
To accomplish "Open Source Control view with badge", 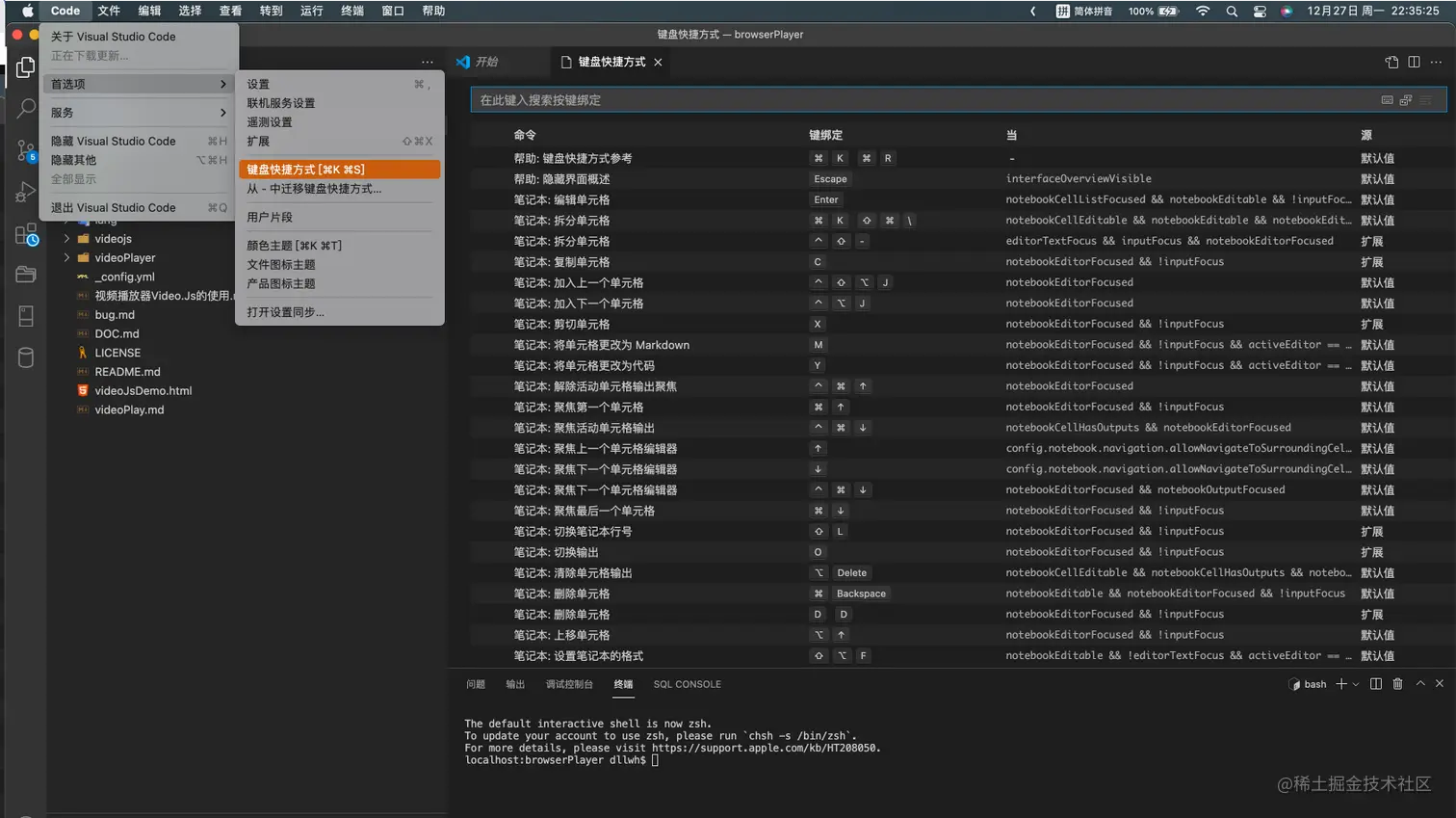I will (26, 150).
